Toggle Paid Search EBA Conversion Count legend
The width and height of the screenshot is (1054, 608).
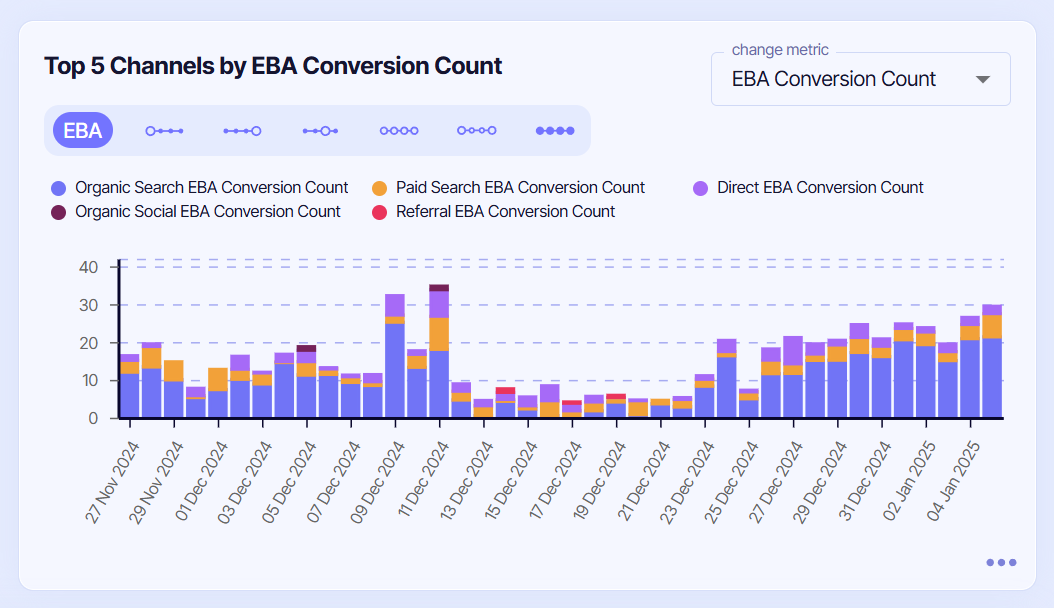[508, 187]
